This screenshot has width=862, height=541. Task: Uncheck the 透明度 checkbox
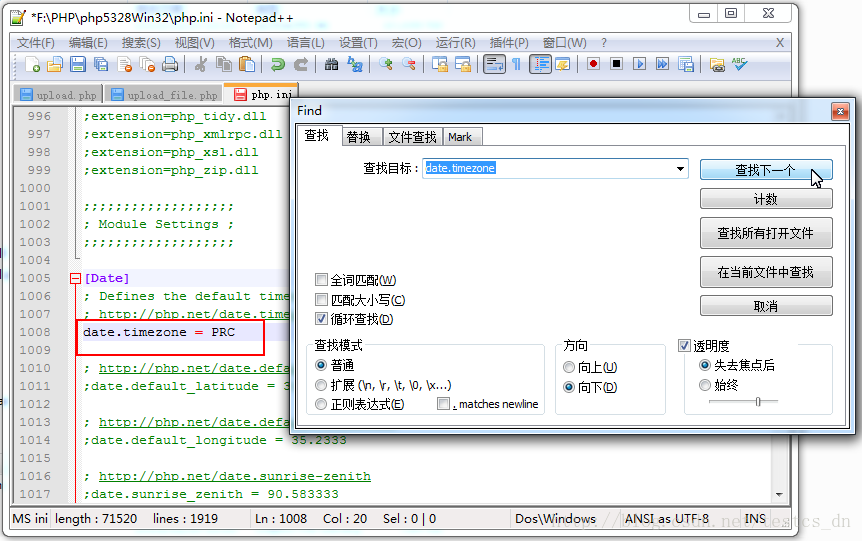click(x=684, y=345)
